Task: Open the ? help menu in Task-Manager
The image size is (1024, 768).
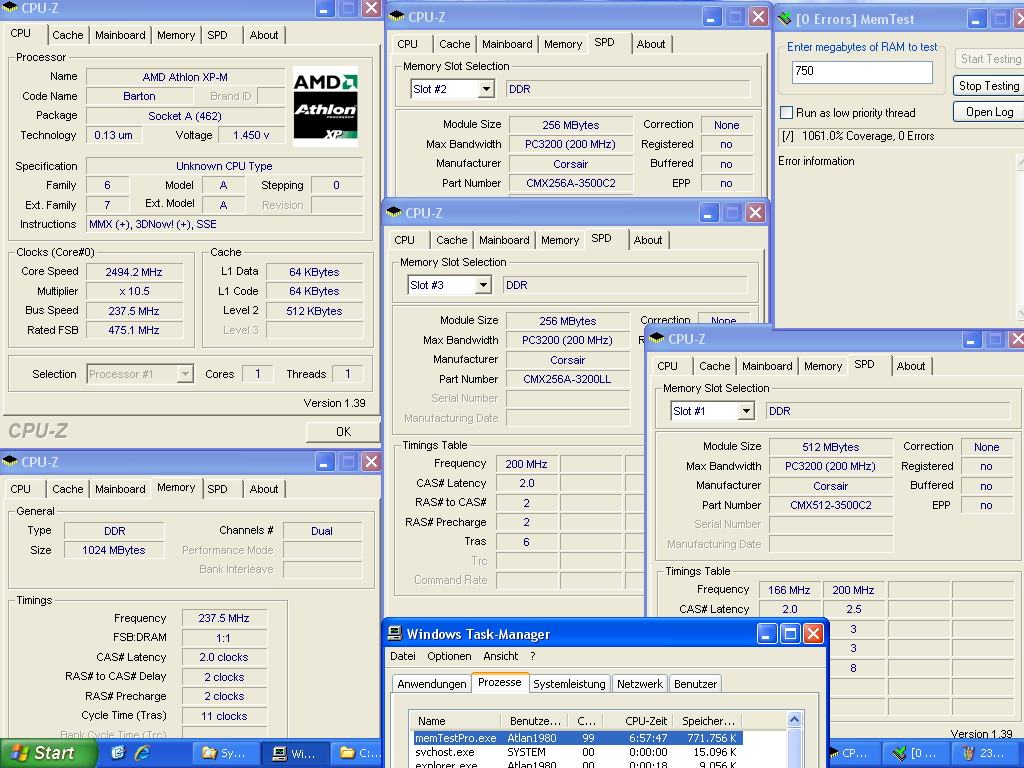Action: 532,656
